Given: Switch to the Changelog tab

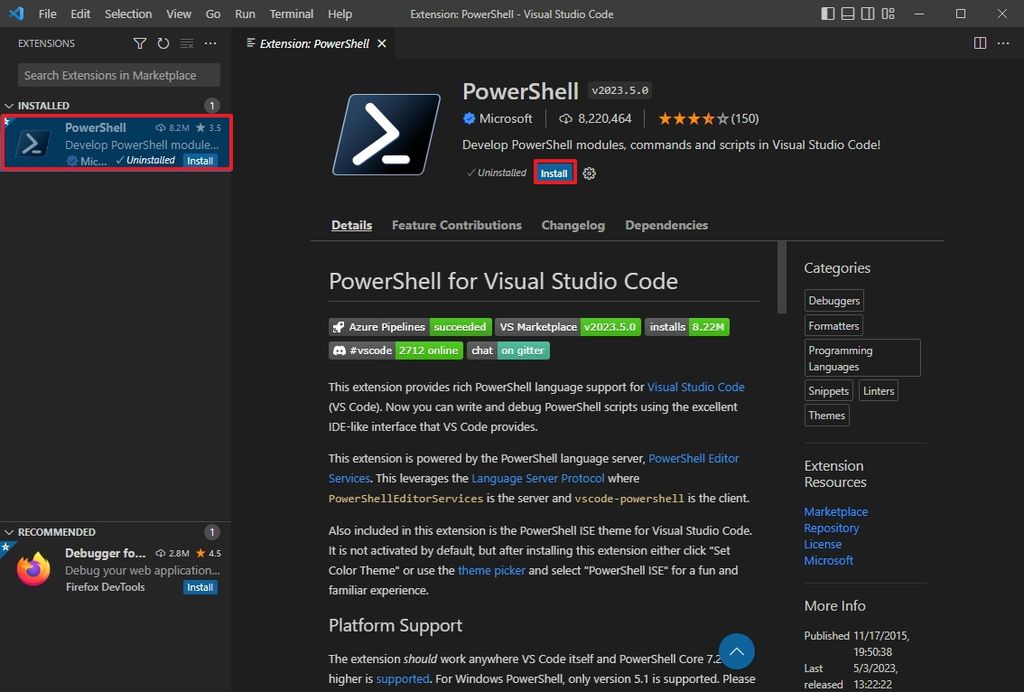Looking at the screenshot, I should (573, 225).
